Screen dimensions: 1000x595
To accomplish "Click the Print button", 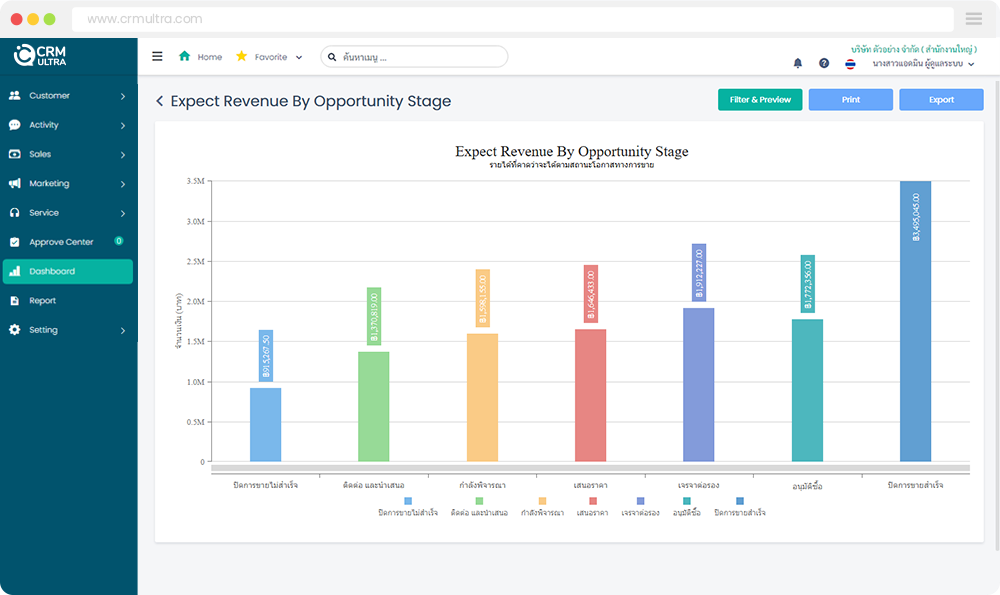I will pyautogui.click(x=851, y=99).
